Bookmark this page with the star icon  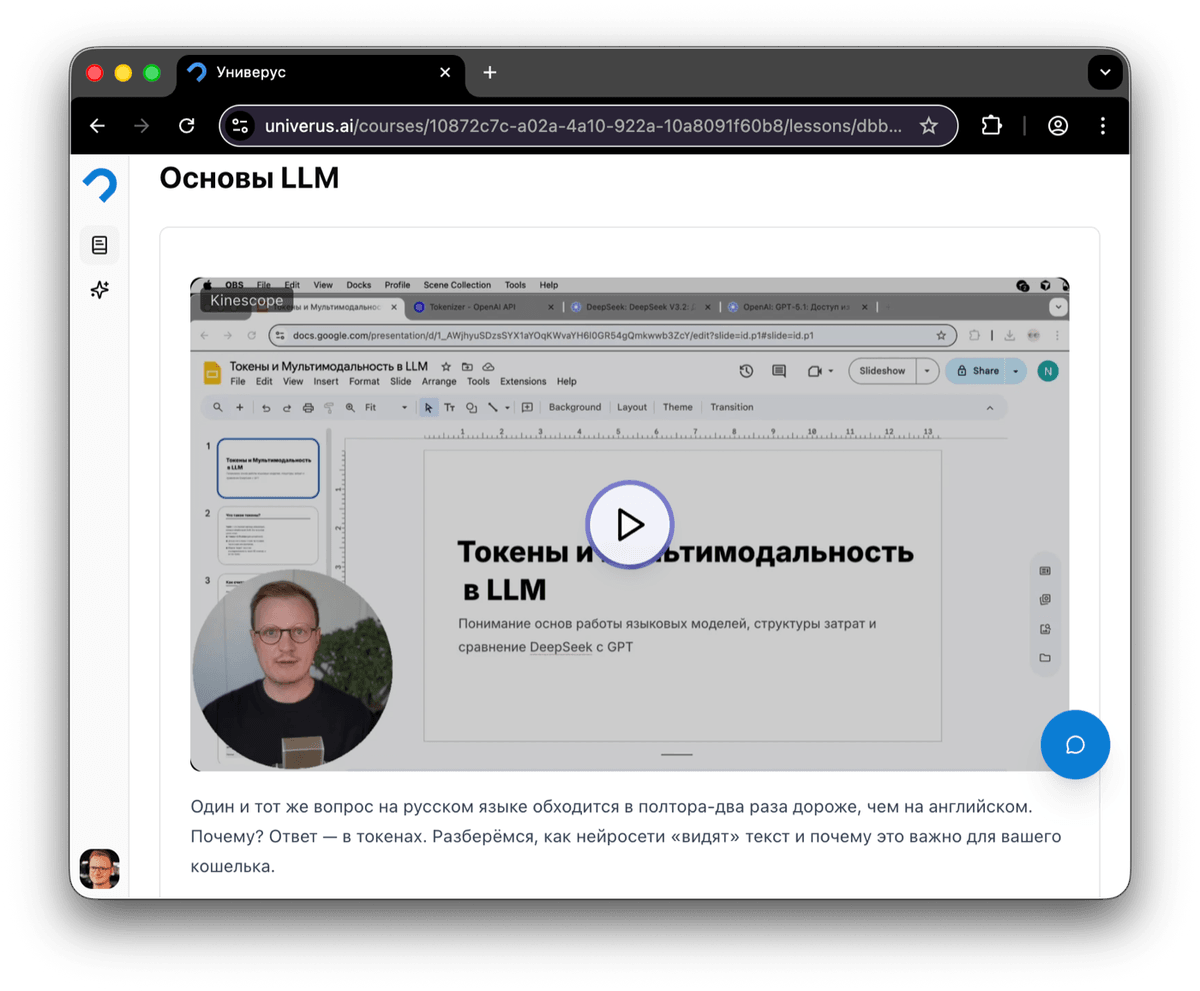pyautogui.click(x=928, y=126)
